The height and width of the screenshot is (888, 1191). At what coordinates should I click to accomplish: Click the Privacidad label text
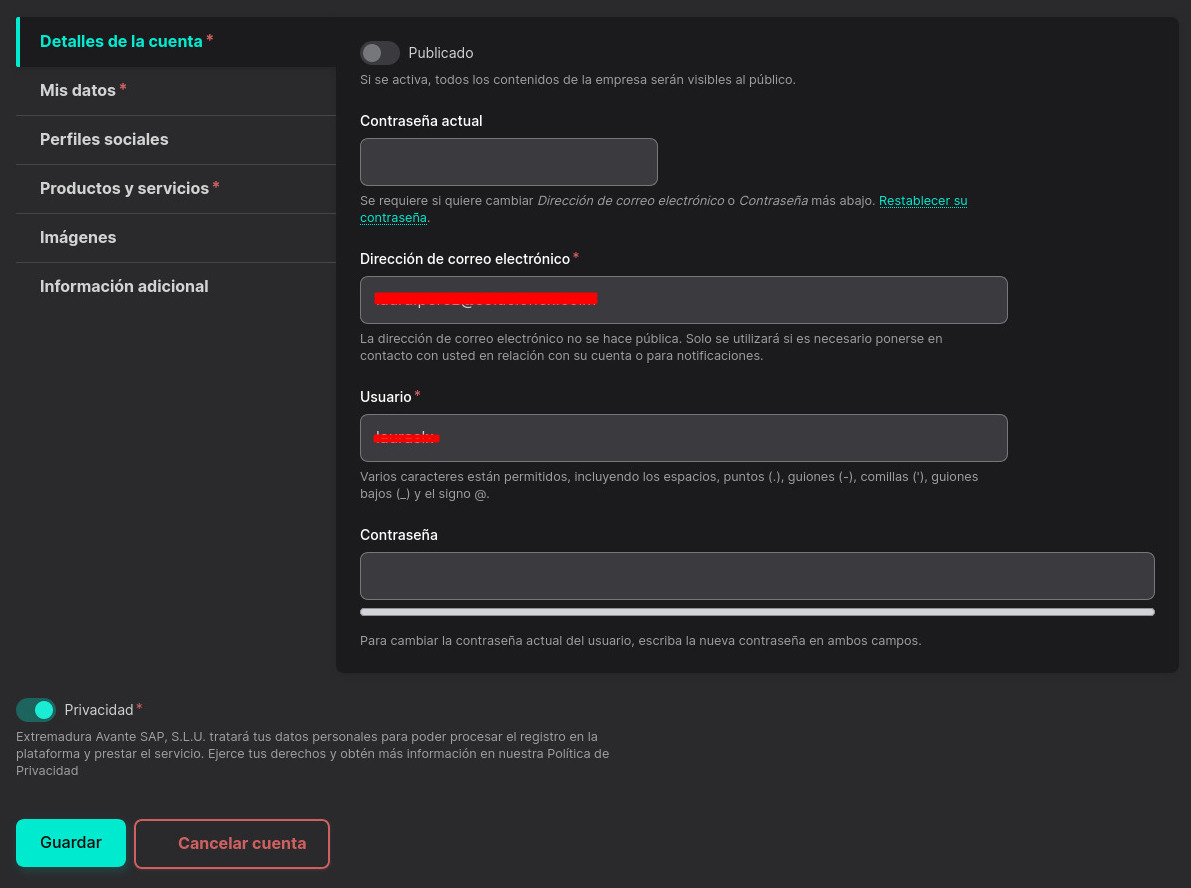tap(99, 710)
